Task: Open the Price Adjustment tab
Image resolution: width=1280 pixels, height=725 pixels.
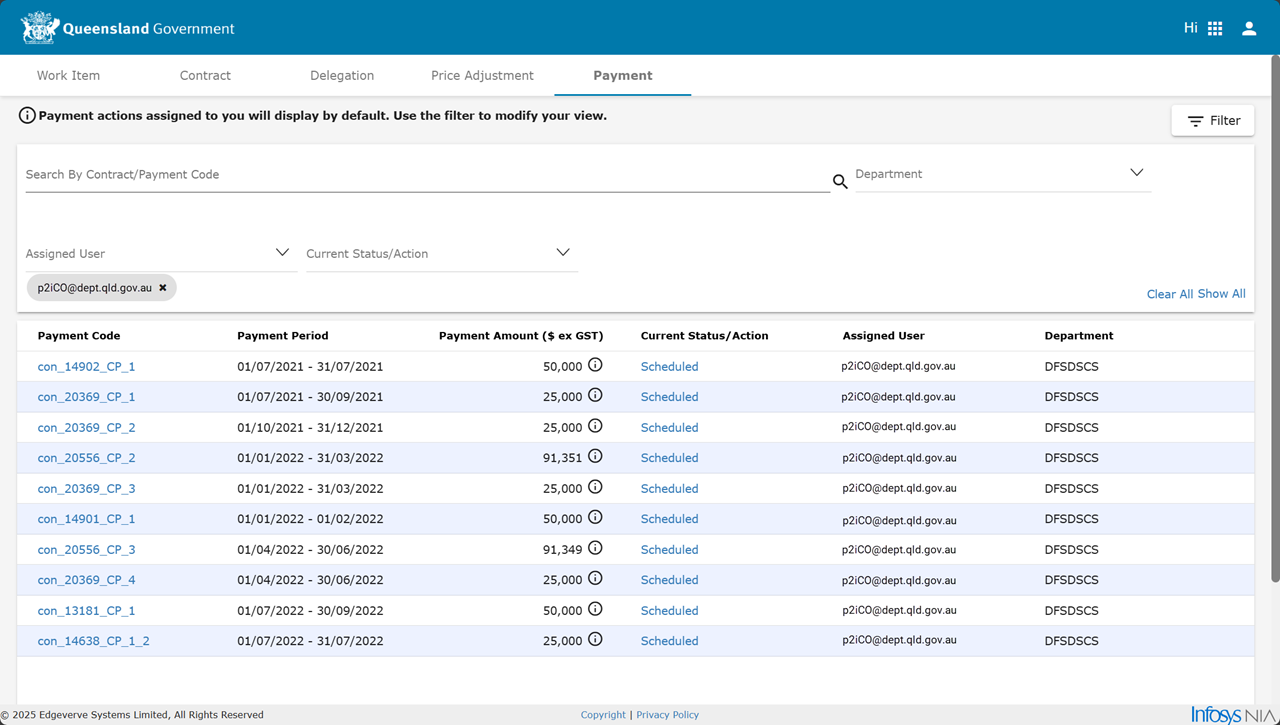Action: 482,76
